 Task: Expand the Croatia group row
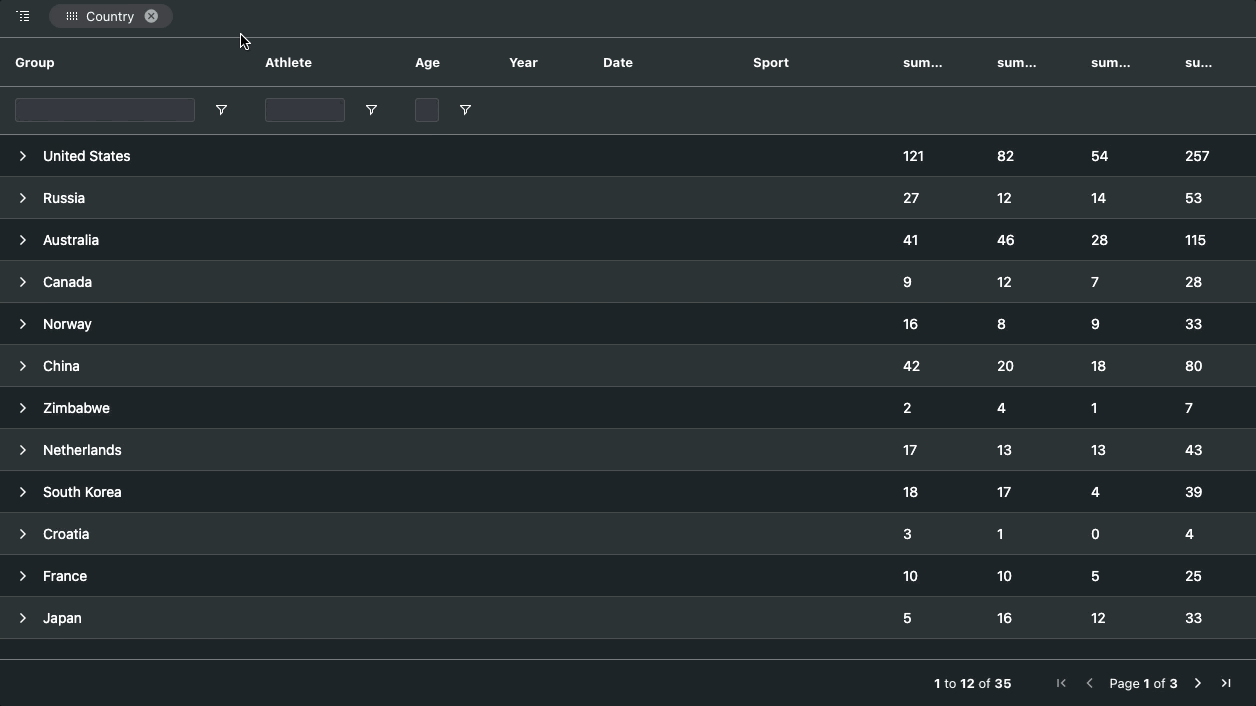click(x=23, y=534)
